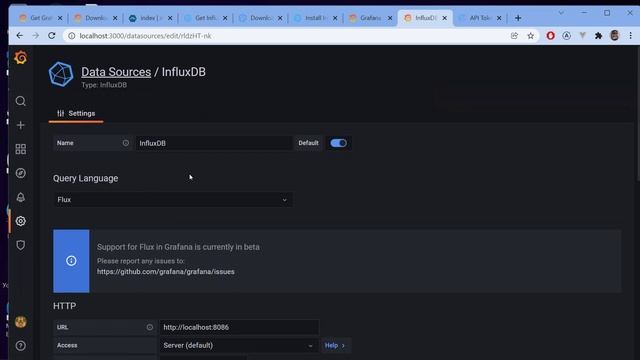Click the URL input with http://localhost:8086

239,327
